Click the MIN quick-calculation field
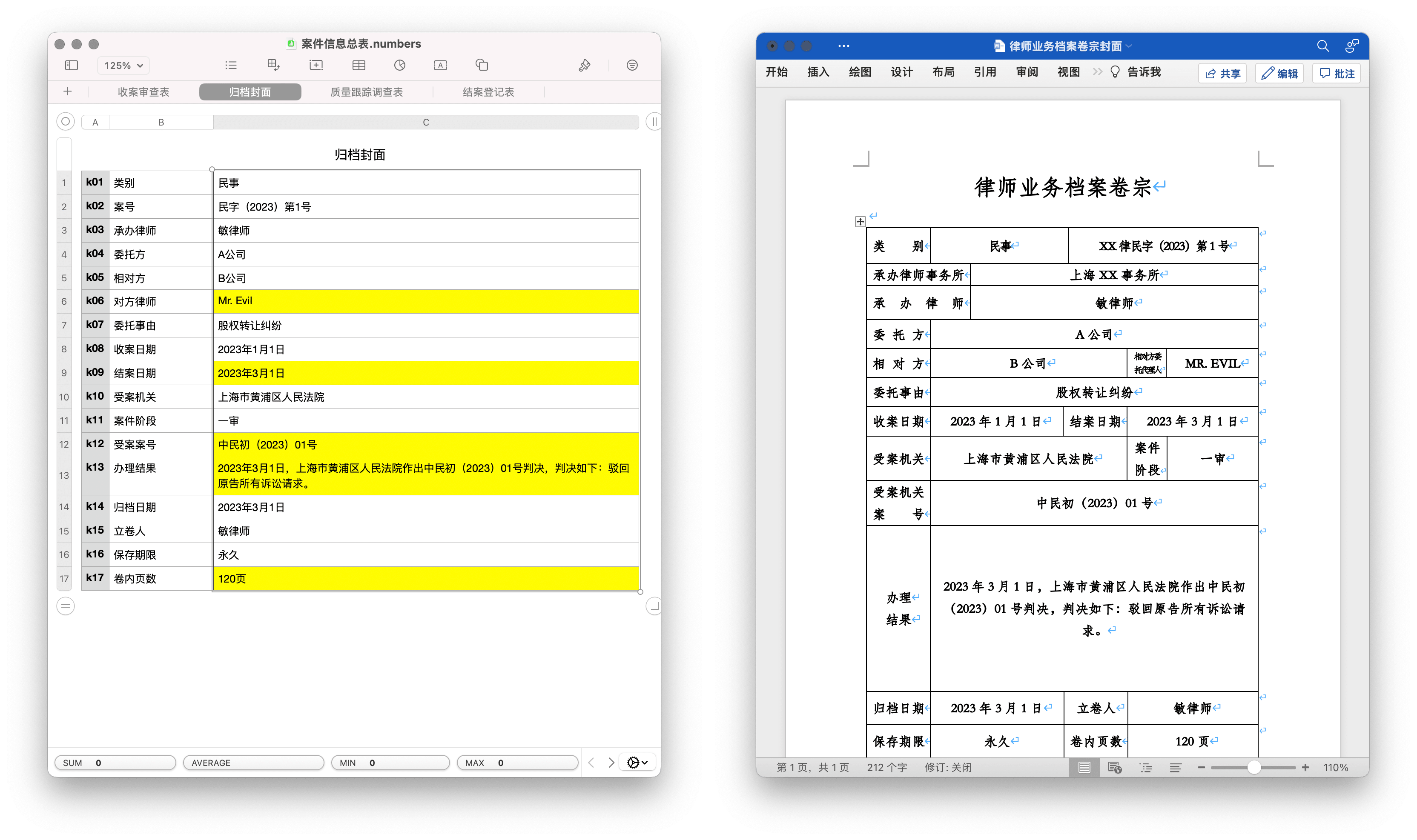Image resolution: width=1417 pixels, height=840 pixels. [x=390, y=763]
